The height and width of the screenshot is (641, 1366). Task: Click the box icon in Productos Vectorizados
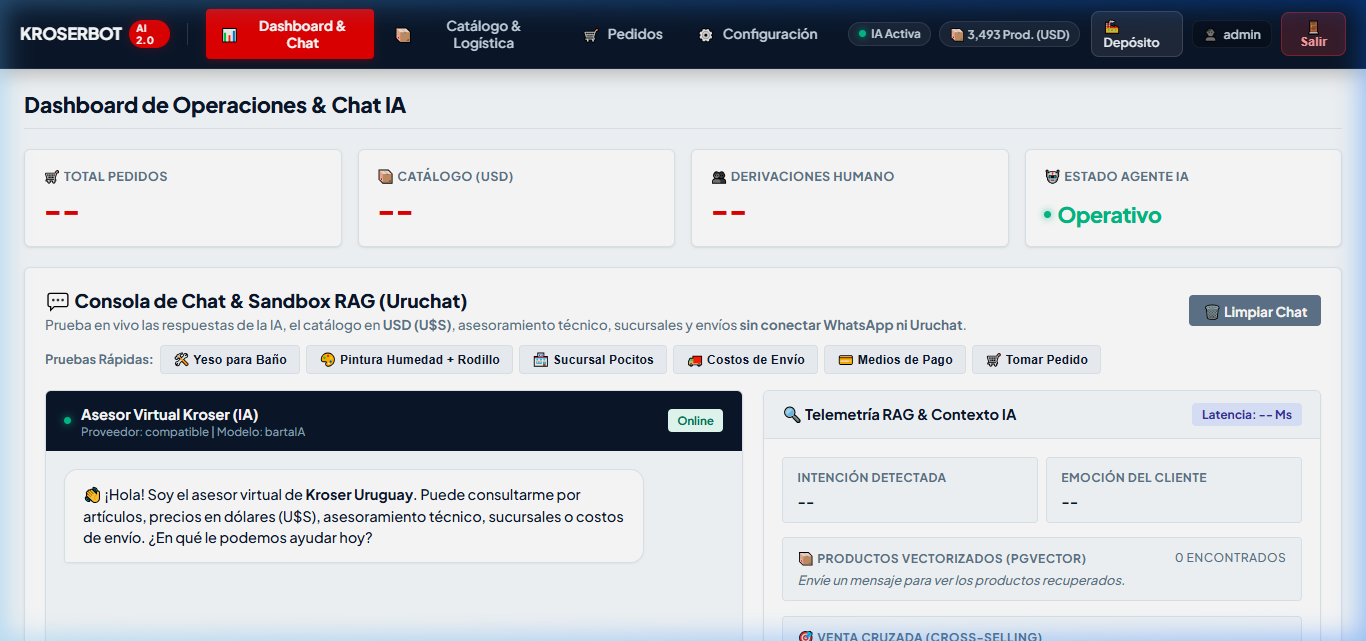pyautogui.click(x=805, y=559)
